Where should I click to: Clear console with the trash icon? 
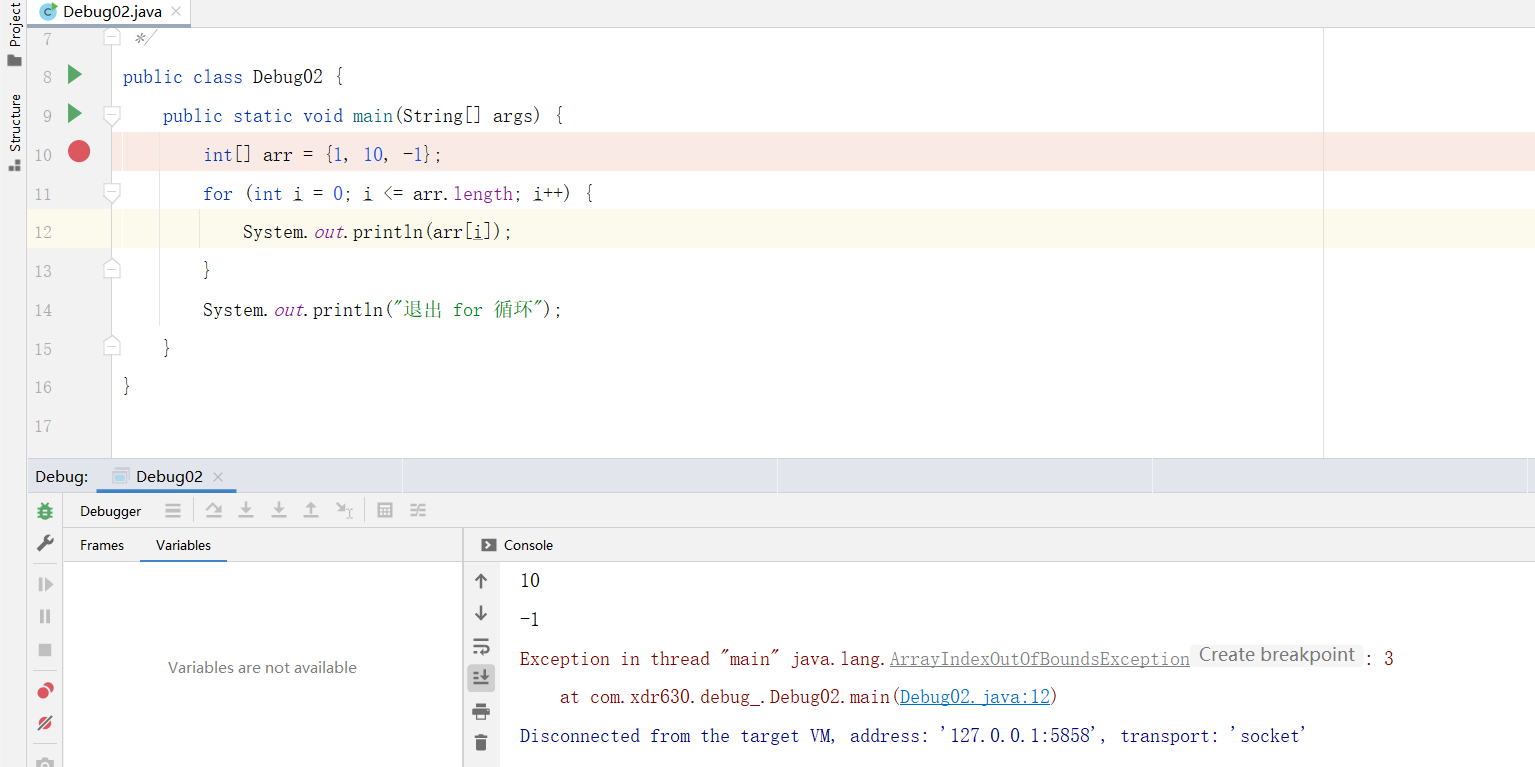[x=481, y=743]
